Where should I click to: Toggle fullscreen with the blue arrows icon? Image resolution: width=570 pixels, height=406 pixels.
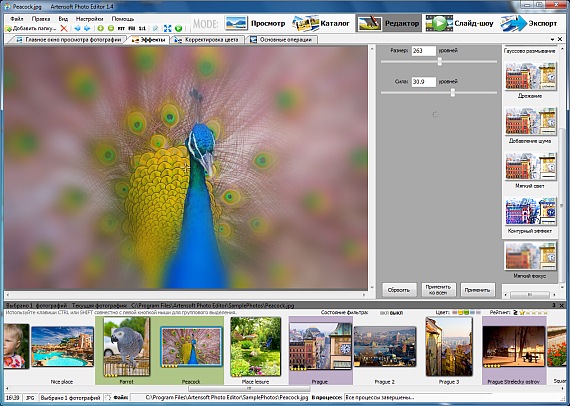(x=168, y=28)
